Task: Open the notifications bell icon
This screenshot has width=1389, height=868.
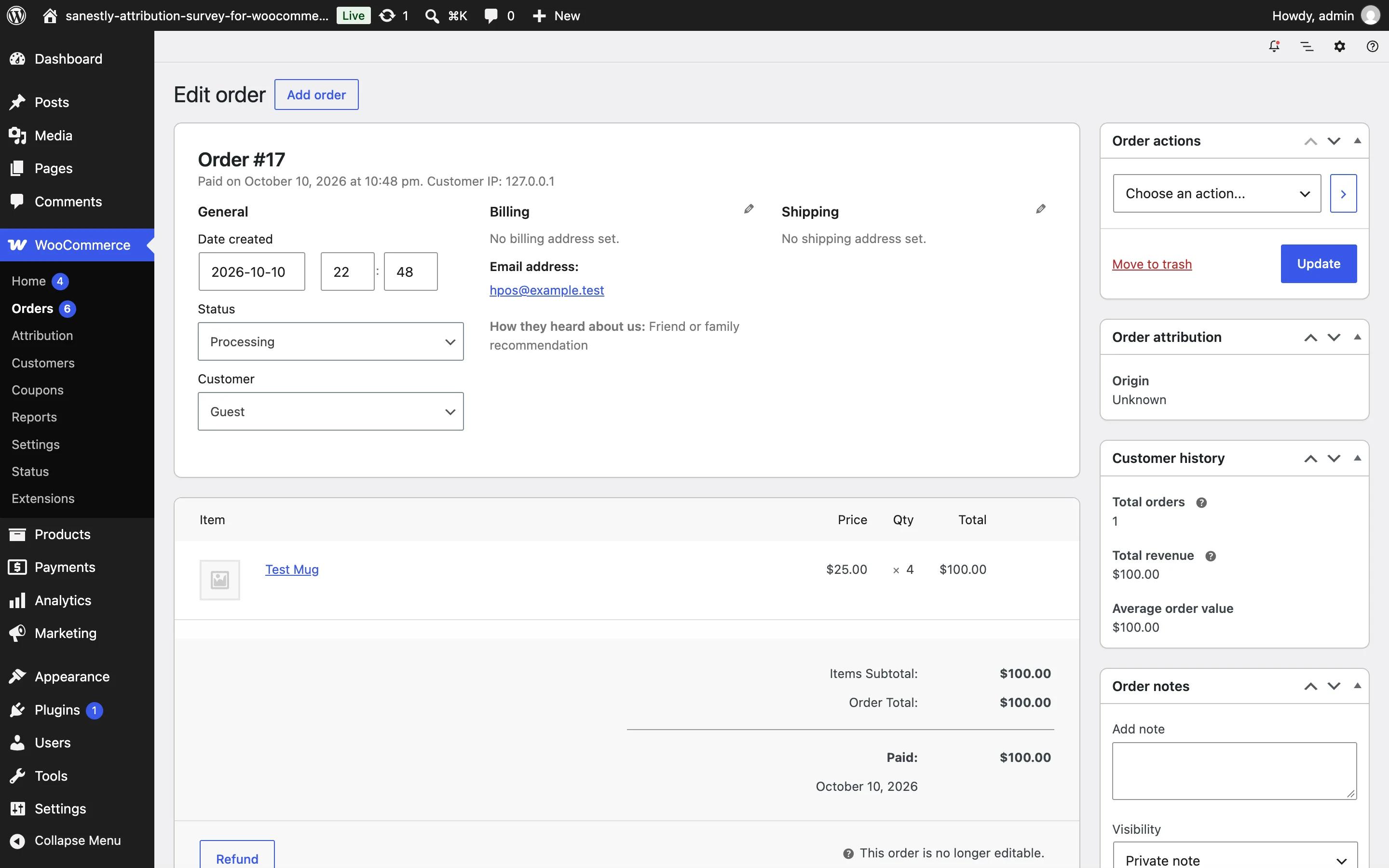Action: (1274, 46)
